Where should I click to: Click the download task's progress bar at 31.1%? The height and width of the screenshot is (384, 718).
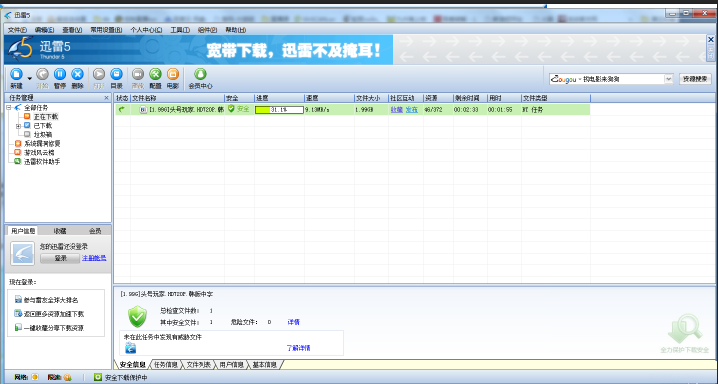(279, 110)
